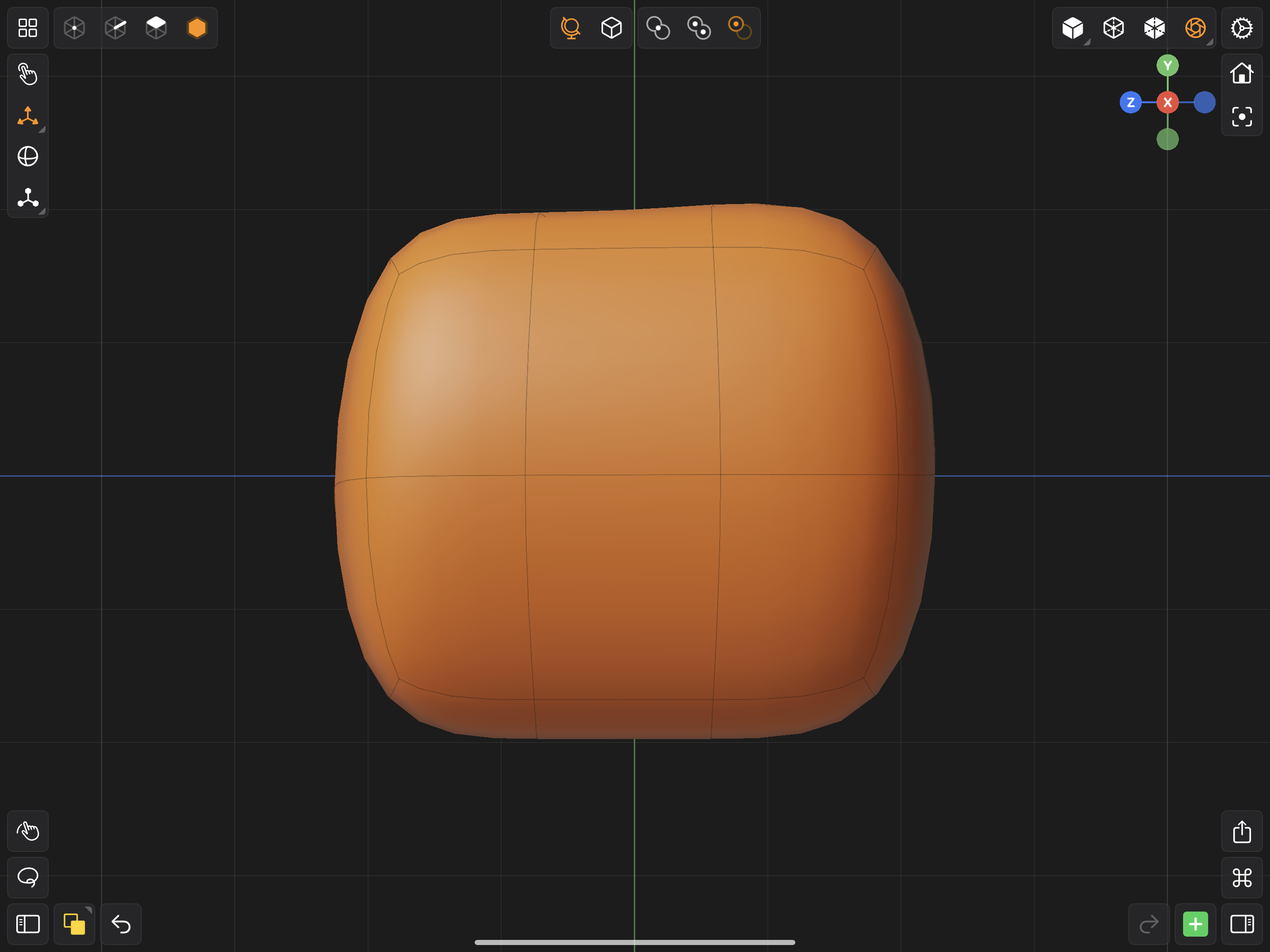Select the tap/select hand tool
Screen dimensions: 1270x952
tap(27, 75)
